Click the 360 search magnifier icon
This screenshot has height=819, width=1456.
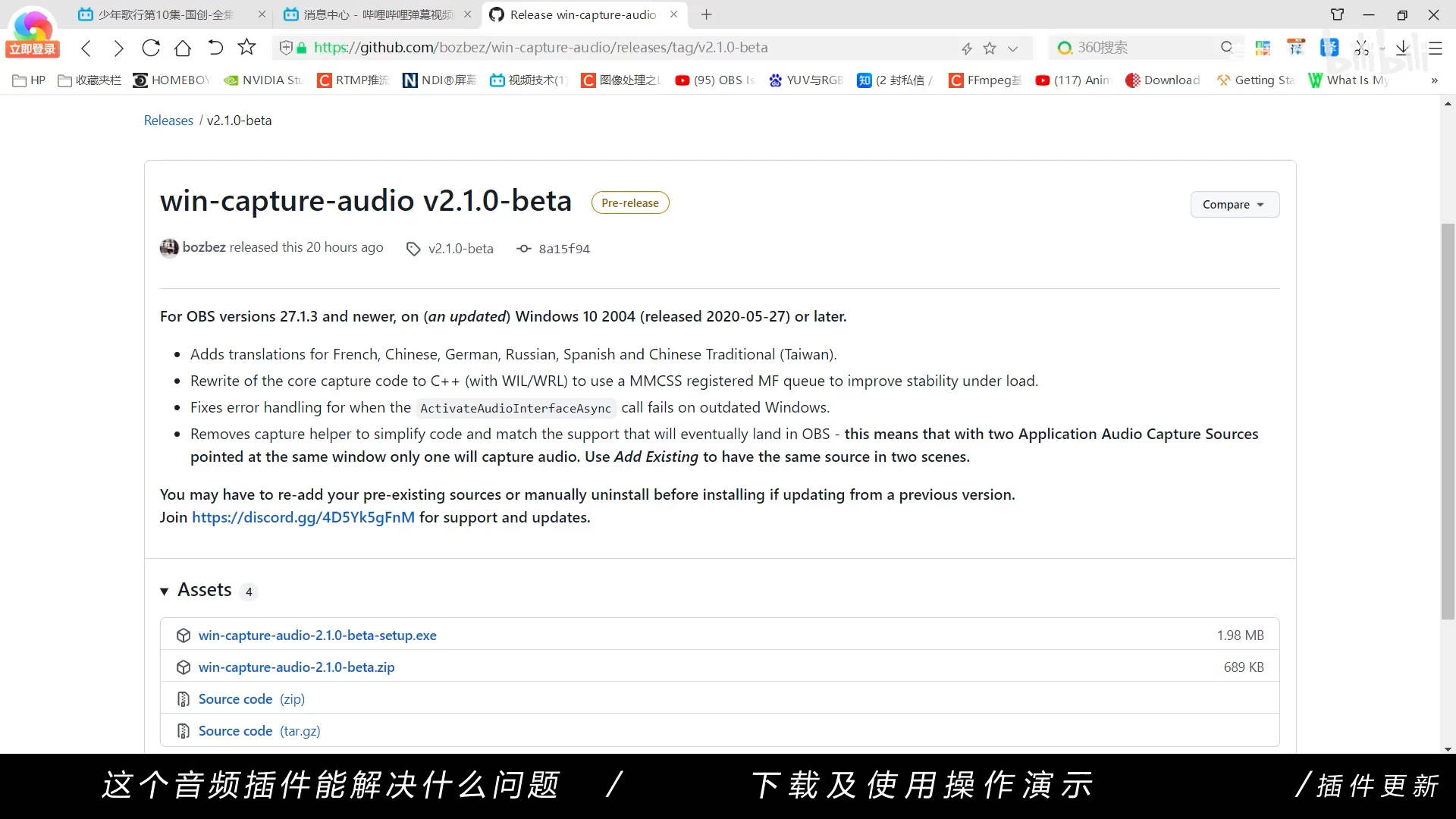point(1226,48)
